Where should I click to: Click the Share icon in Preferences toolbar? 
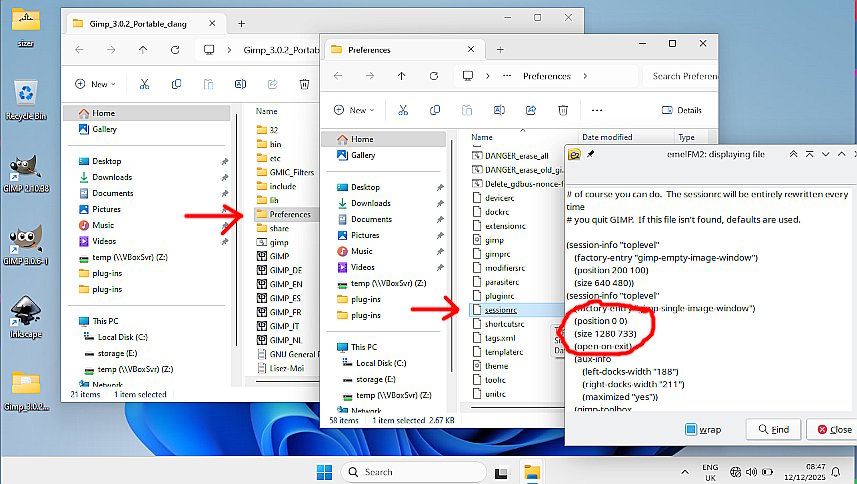click(529, 110)
